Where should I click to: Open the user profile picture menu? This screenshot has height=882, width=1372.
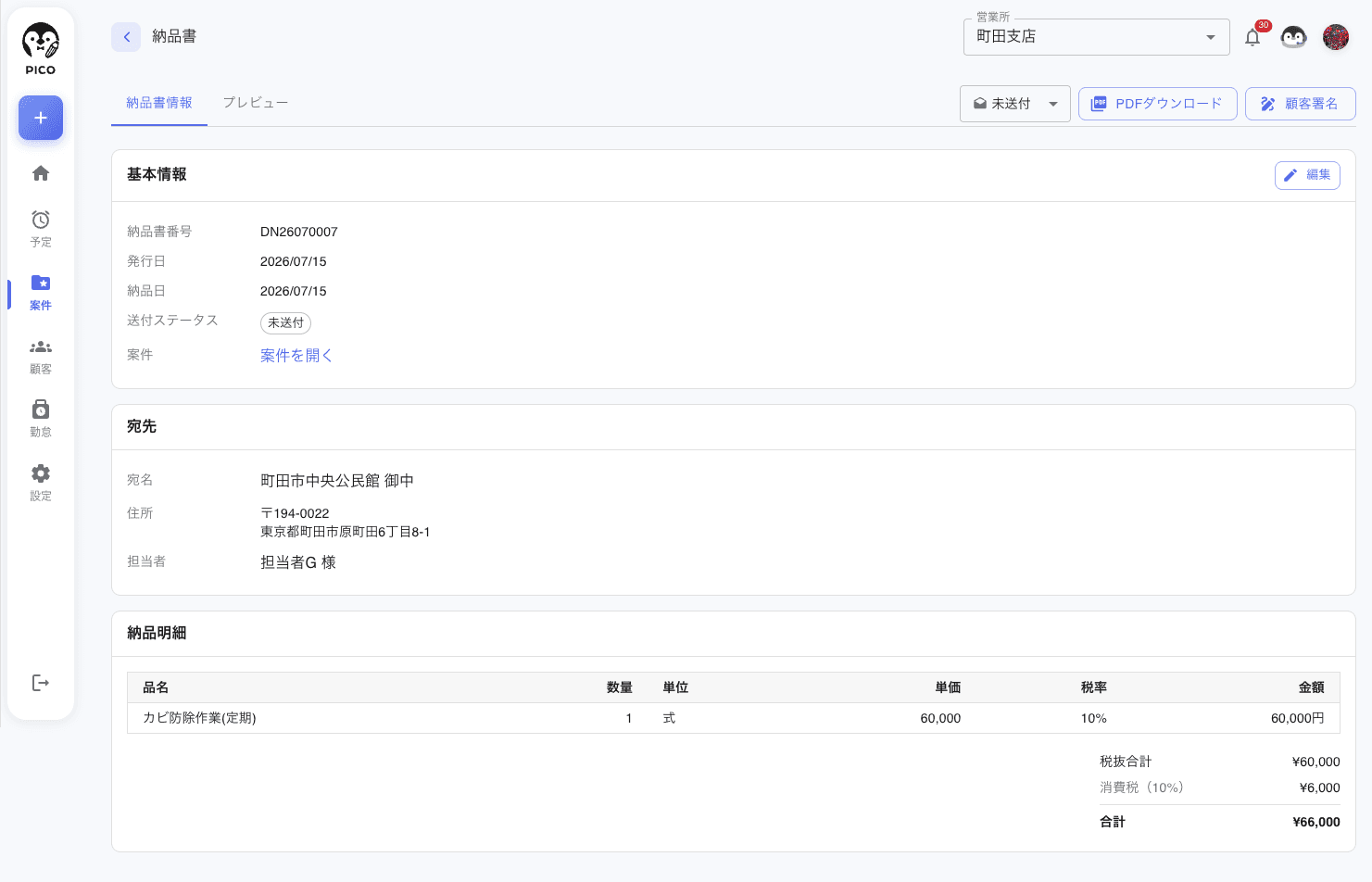pyautogui.click(x=1336, y=37)
